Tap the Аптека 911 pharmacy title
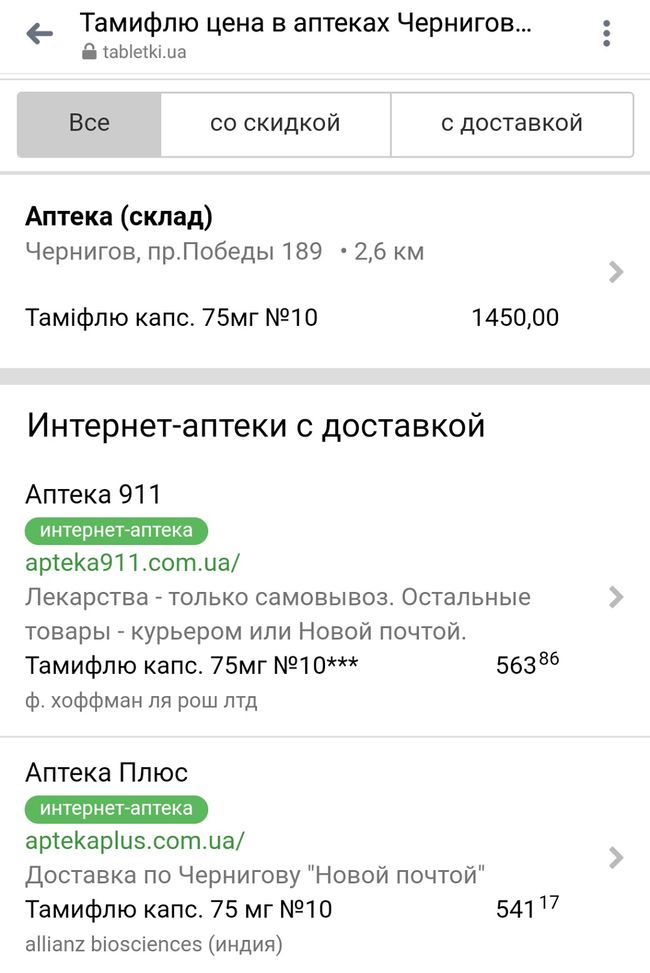The image size is (650, 973). click(93, 494)
